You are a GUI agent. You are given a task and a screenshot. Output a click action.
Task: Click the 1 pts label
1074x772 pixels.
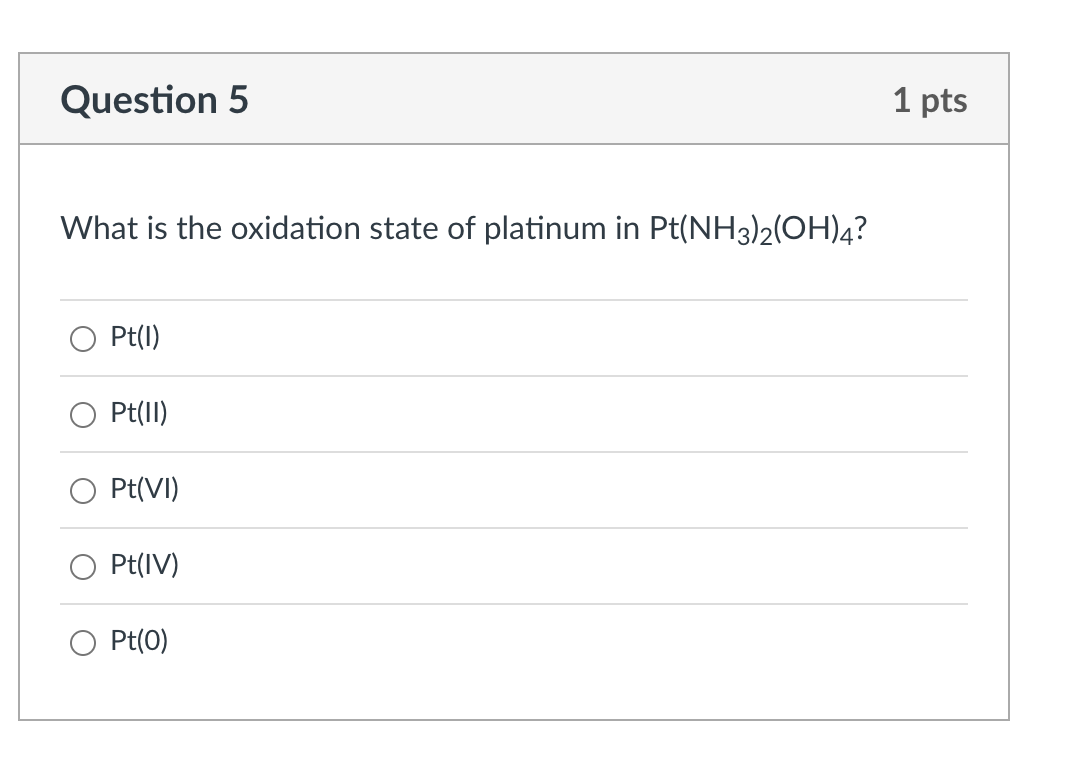[x=930, y=100]
